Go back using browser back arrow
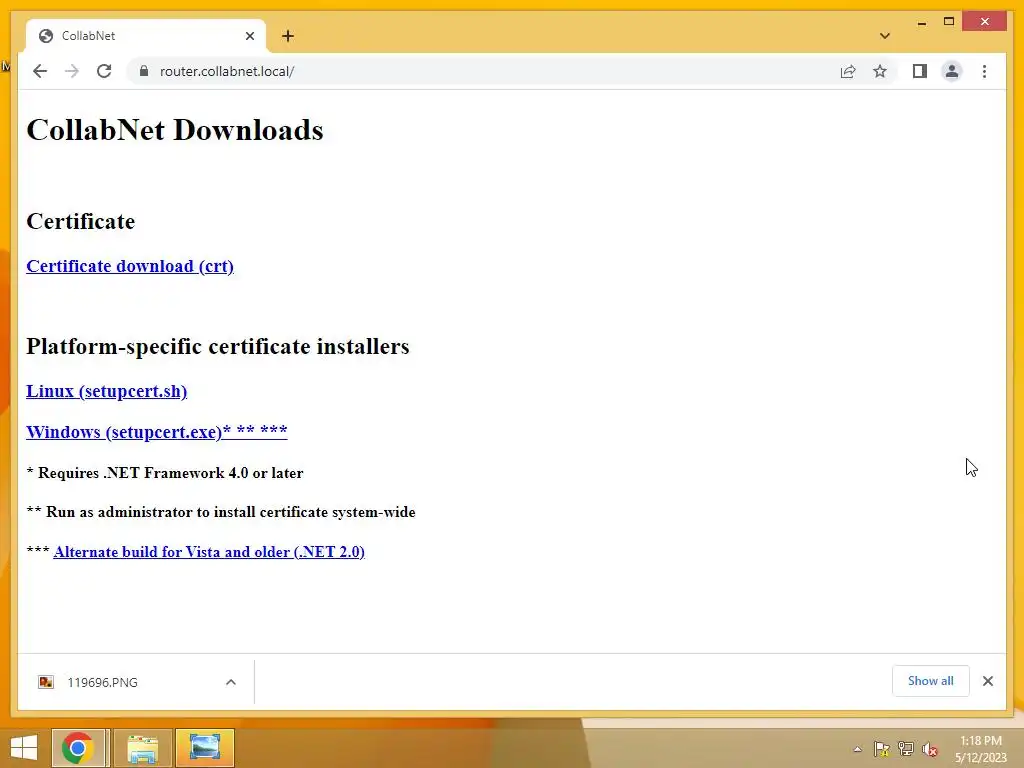 point(40,71)
